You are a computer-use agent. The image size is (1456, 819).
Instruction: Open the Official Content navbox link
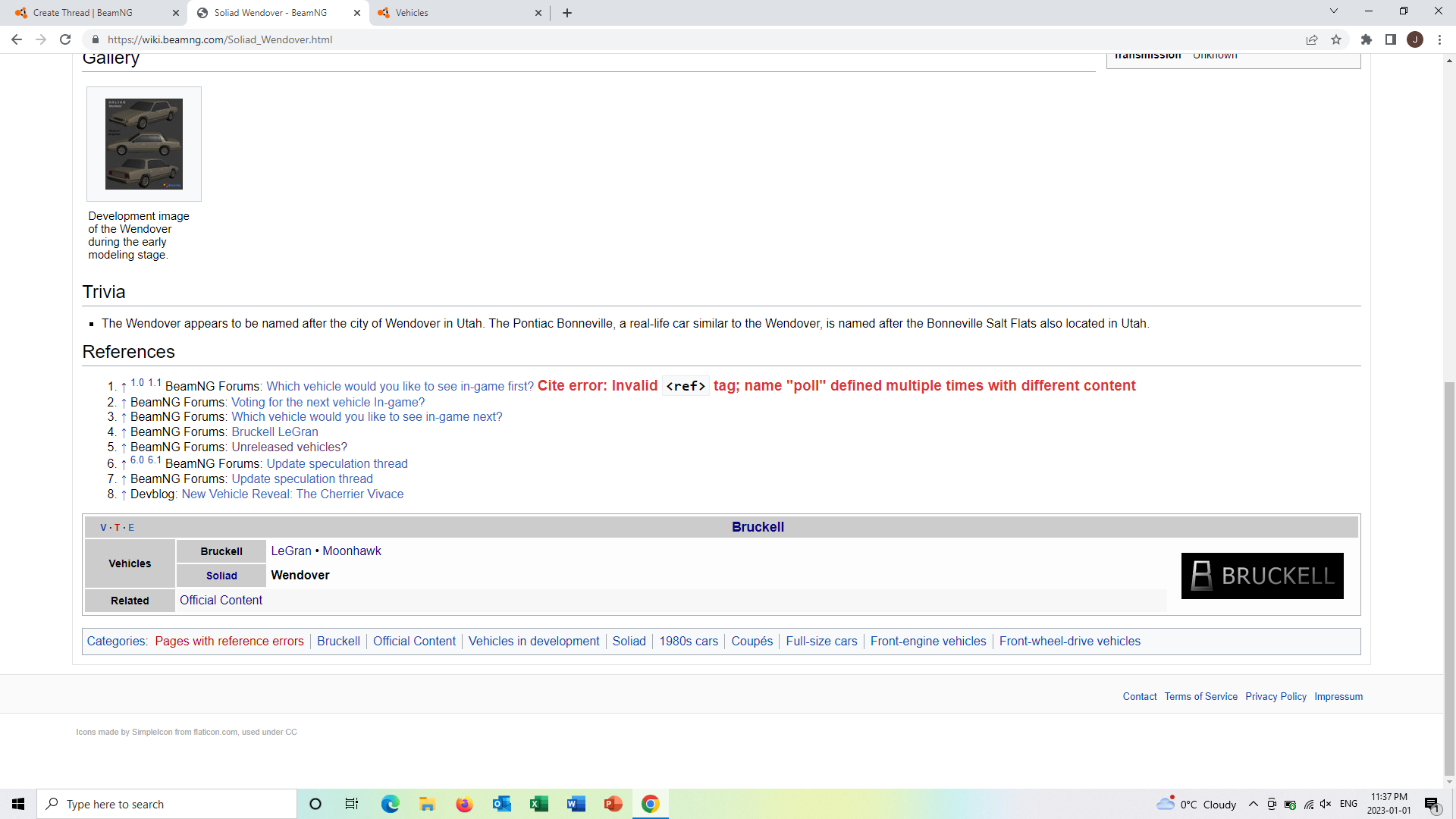click(221, 601)
